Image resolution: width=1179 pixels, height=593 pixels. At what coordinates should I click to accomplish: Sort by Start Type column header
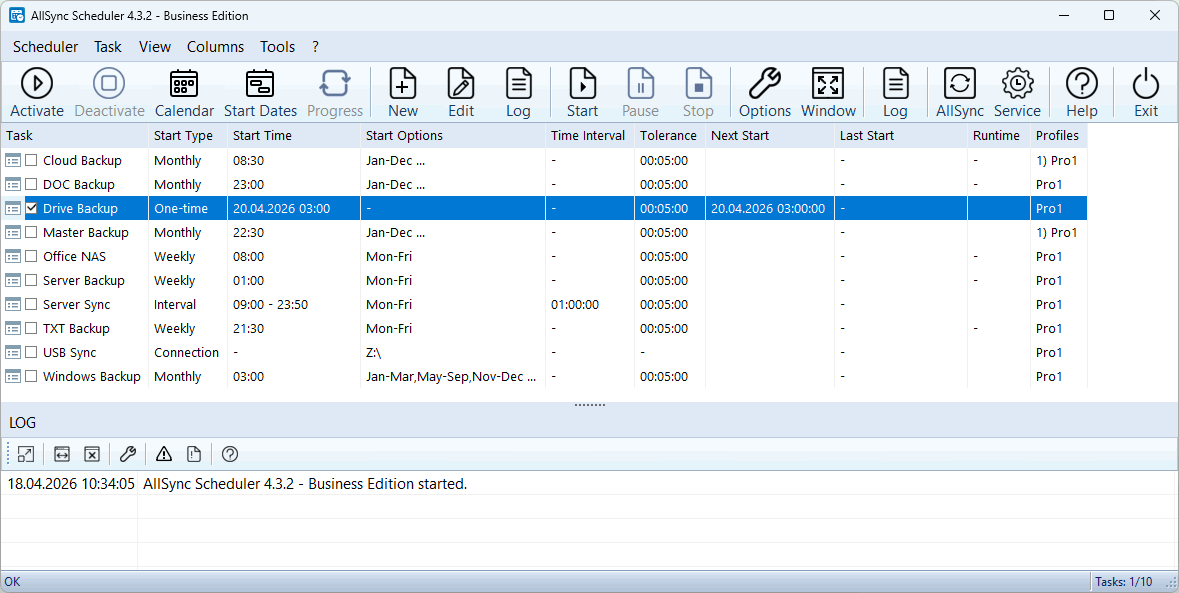coord(183,135)
